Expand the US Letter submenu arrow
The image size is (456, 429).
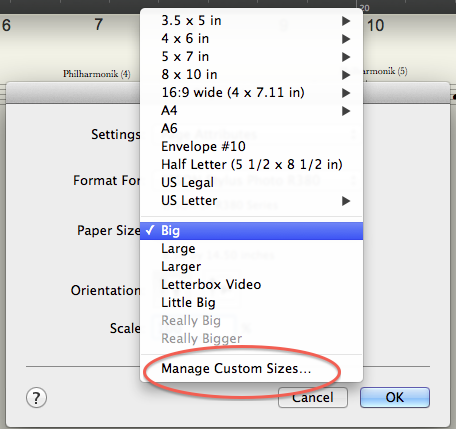click(346, 201)
